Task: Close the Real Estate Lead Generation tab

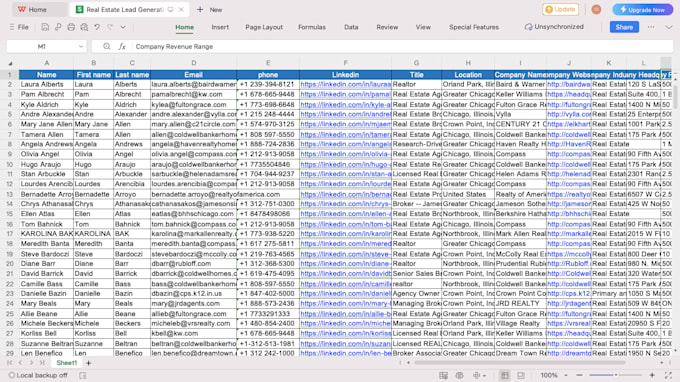Action: pyautogui.click(x=181, y=9)
